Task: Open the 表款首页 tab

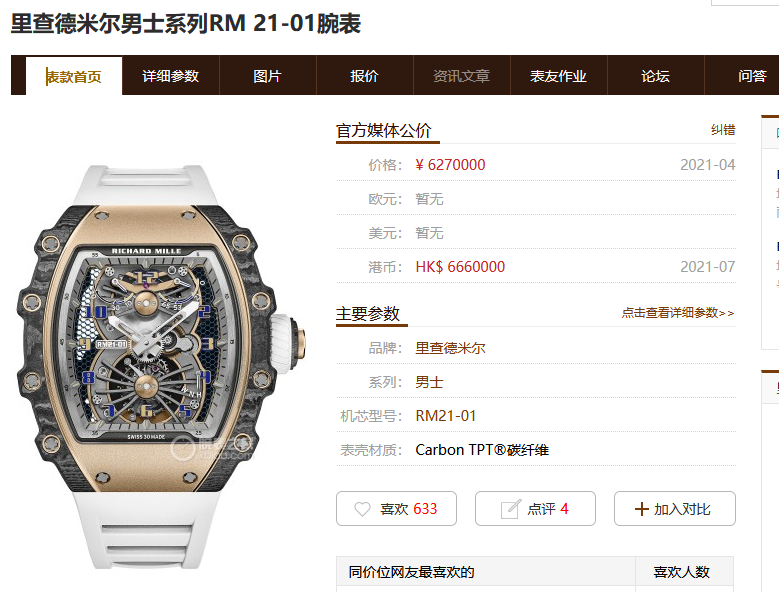Action: tap(74, 76)
